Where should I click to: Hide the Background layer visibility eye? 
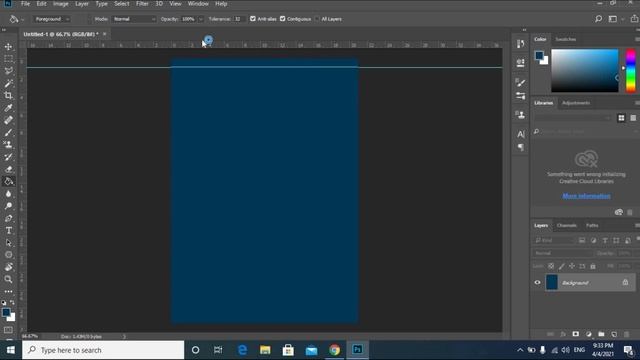[x=538, y=282]
